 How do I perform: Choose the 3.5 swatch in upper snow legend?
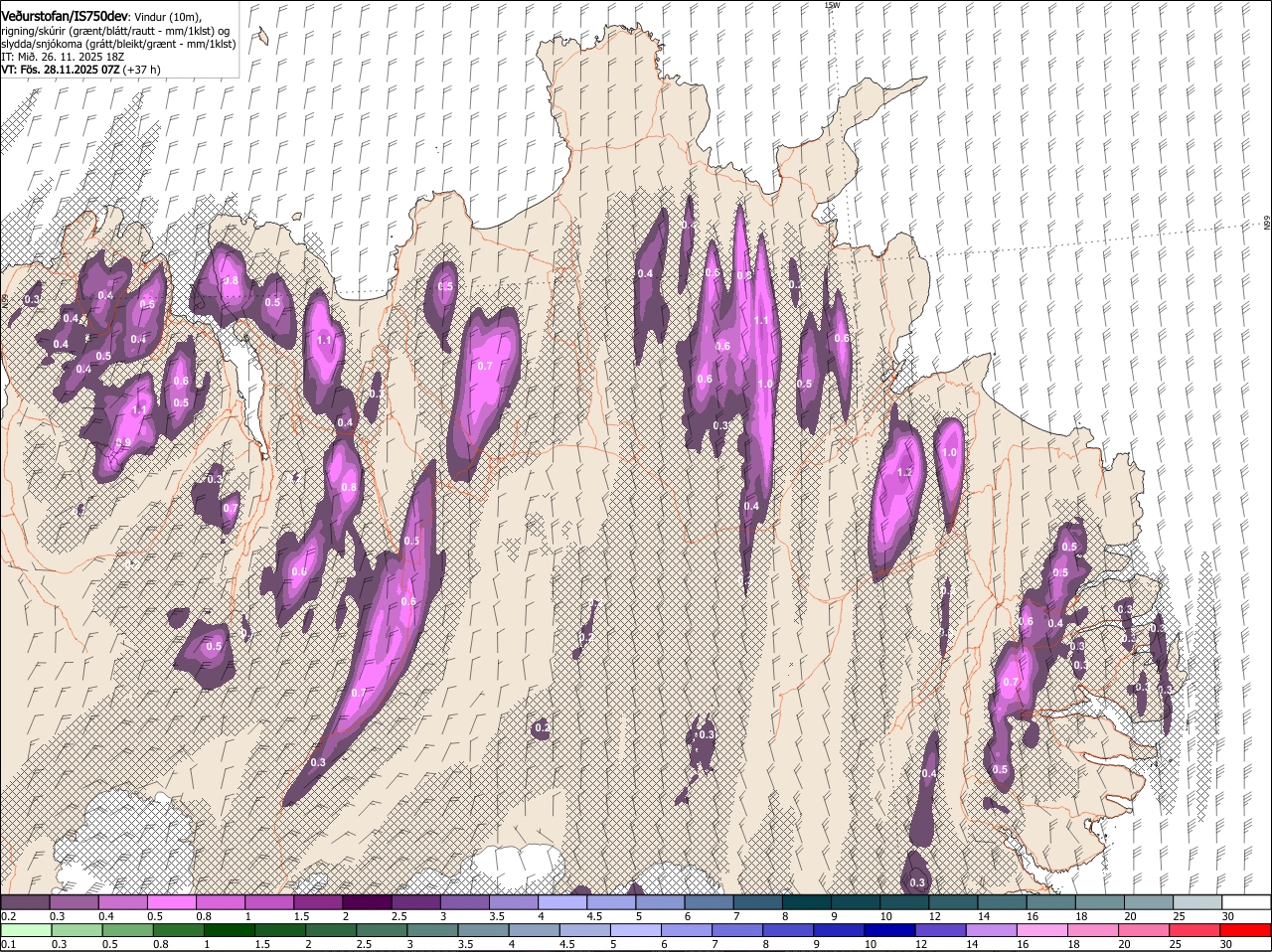point(513,902)
